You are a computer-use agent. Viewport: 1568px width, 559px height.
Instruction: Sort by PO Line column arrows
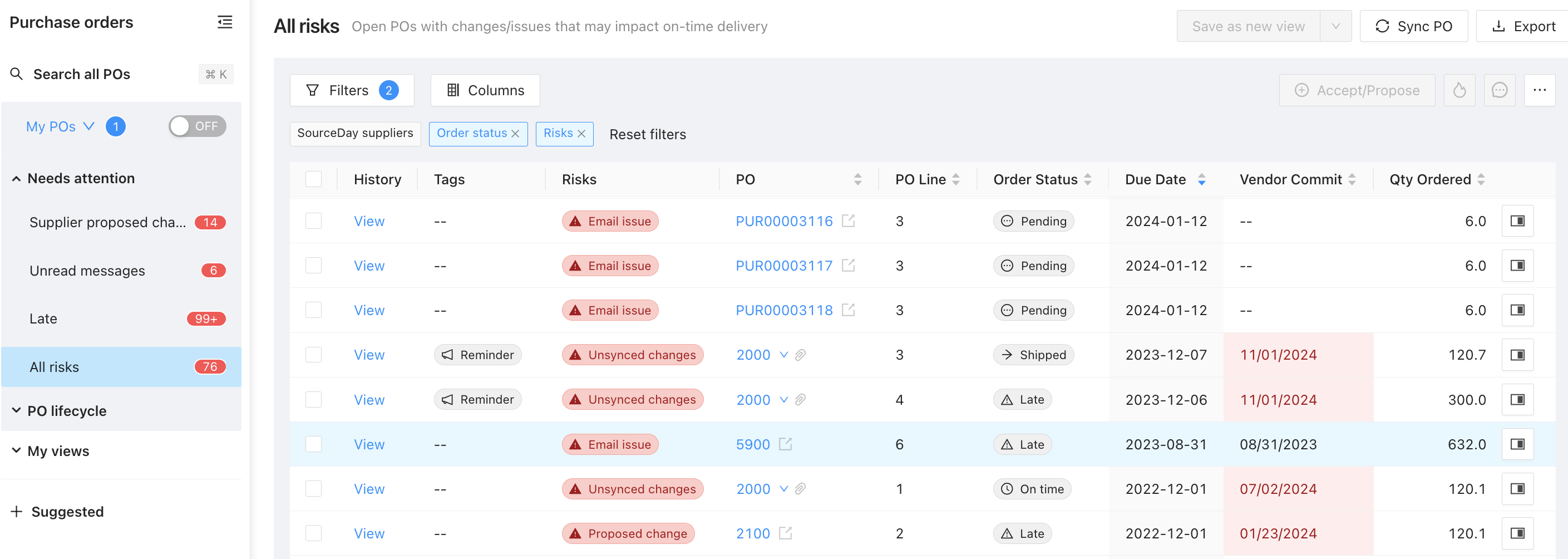(x=955, y=180)
